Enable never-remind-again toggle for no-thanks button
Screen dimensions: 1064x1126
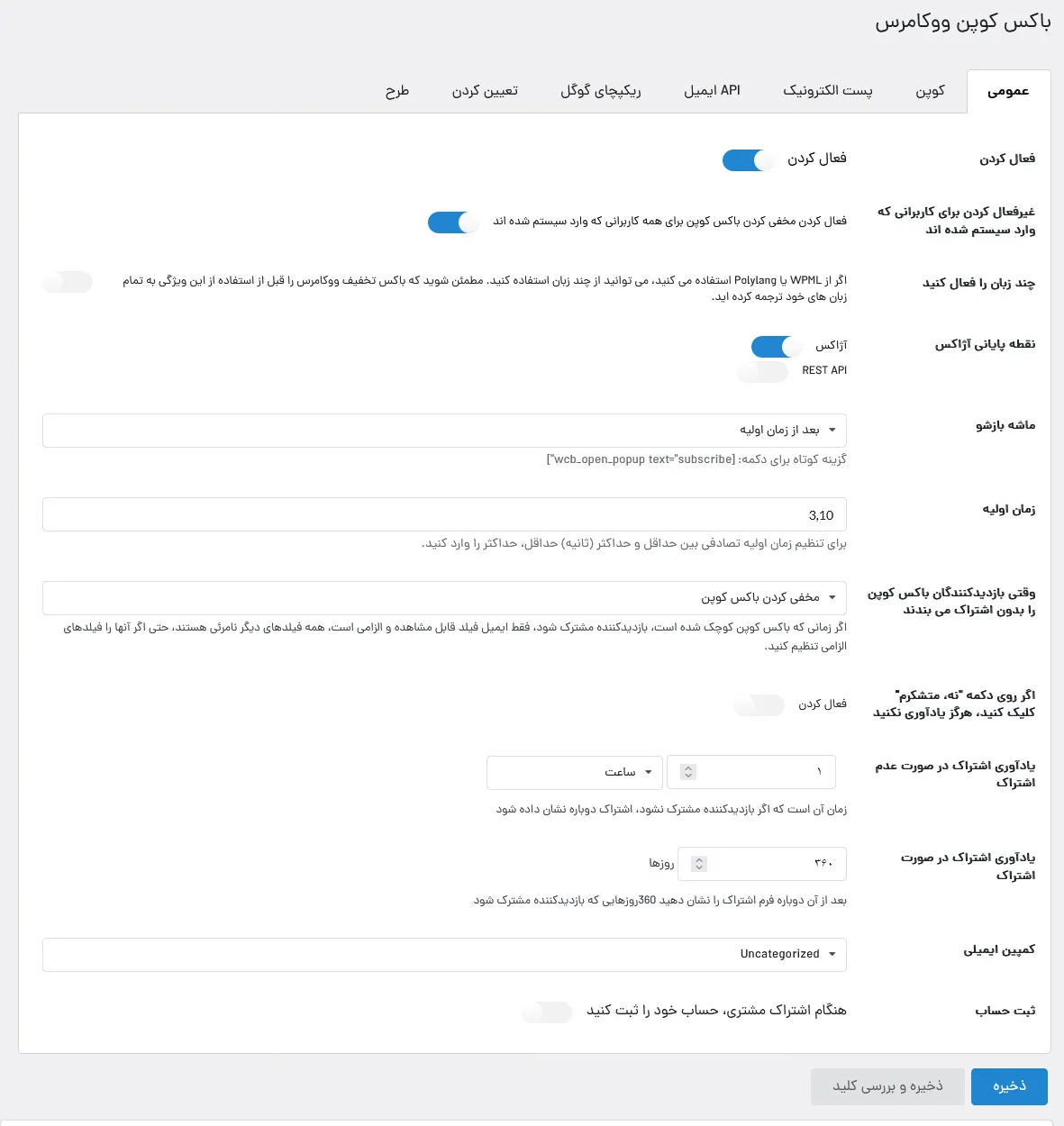click(759, 705)
